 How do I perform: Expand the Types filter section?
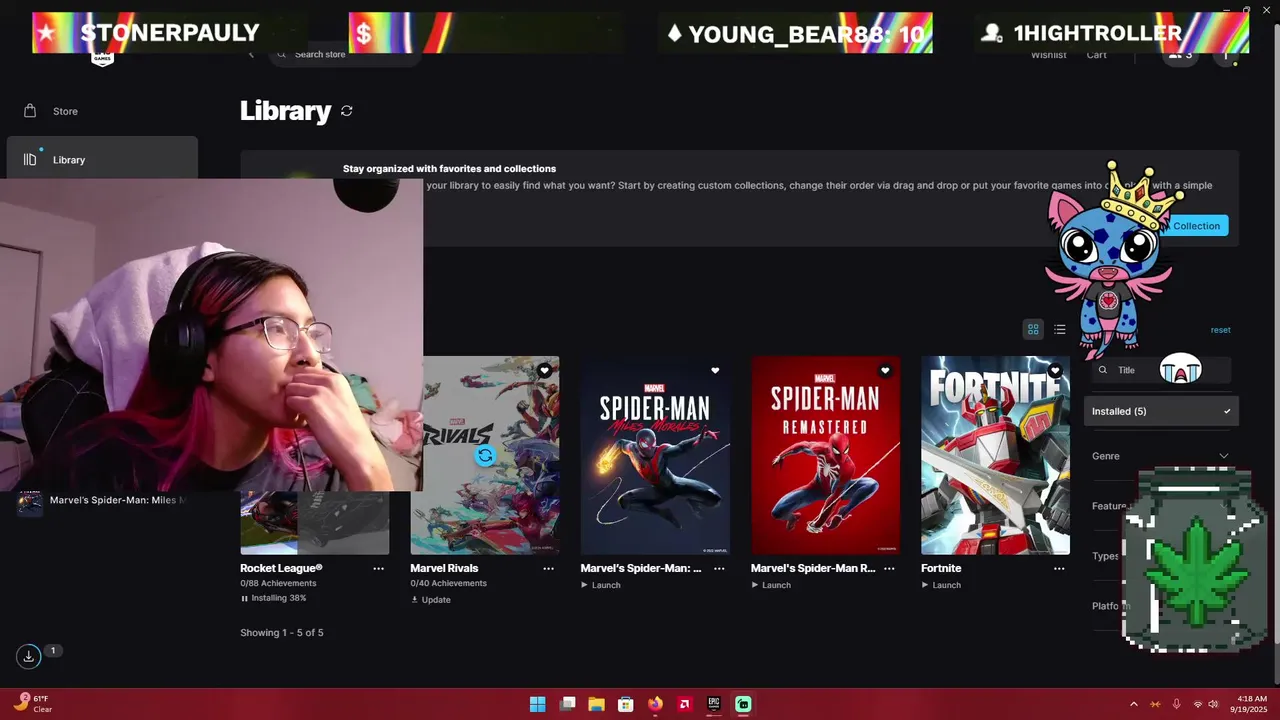(1104, 556)
